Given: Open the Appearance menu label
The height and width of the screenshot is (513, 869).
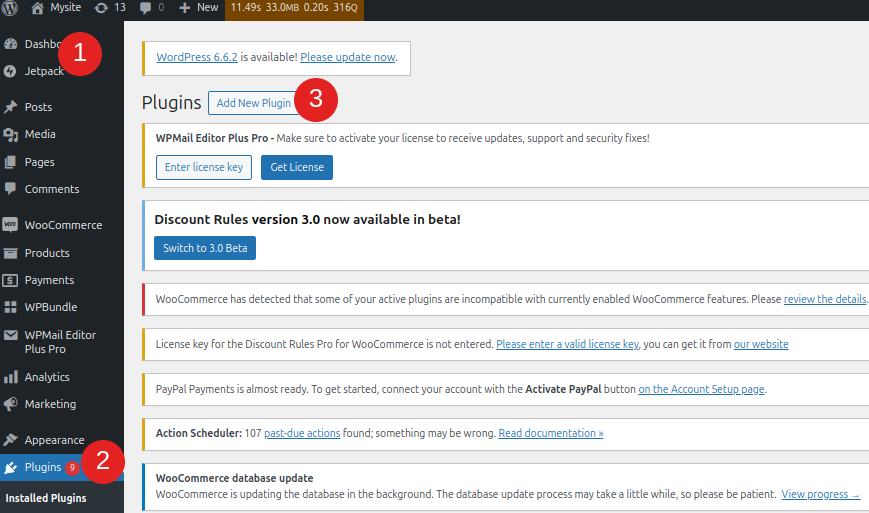Looking at the screenshot, I should (x=54, y=440).
